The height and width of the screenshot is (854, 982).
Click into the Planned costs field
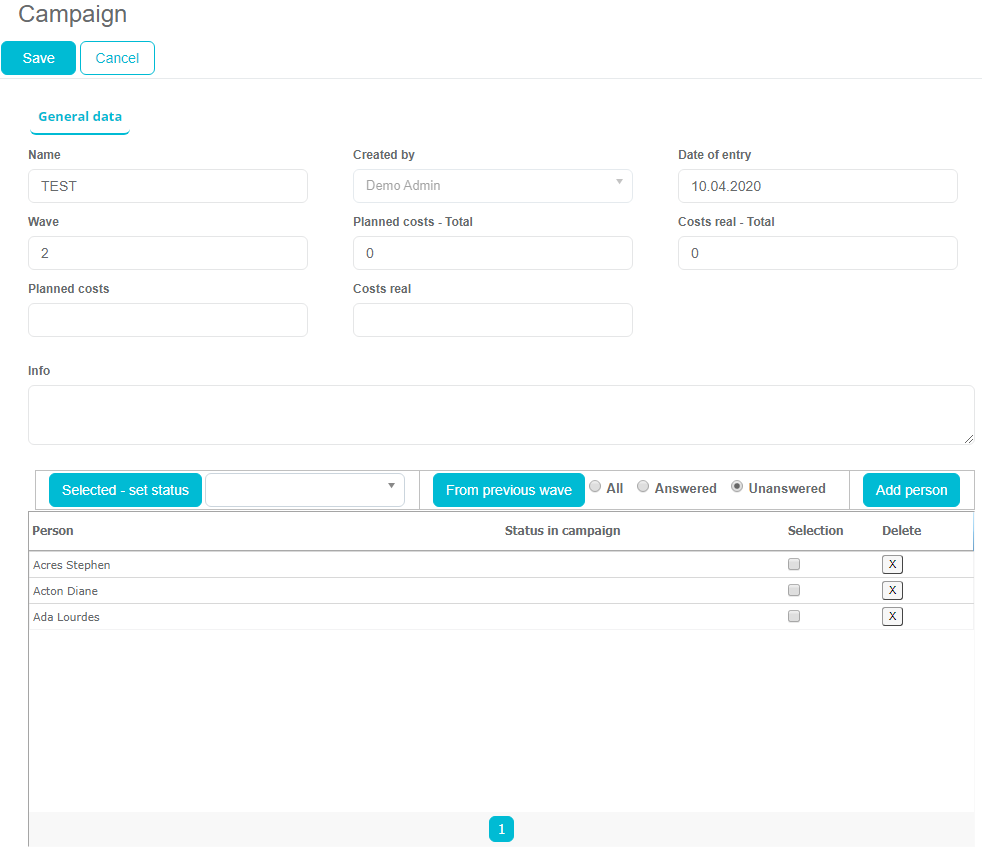coord(168,320)
